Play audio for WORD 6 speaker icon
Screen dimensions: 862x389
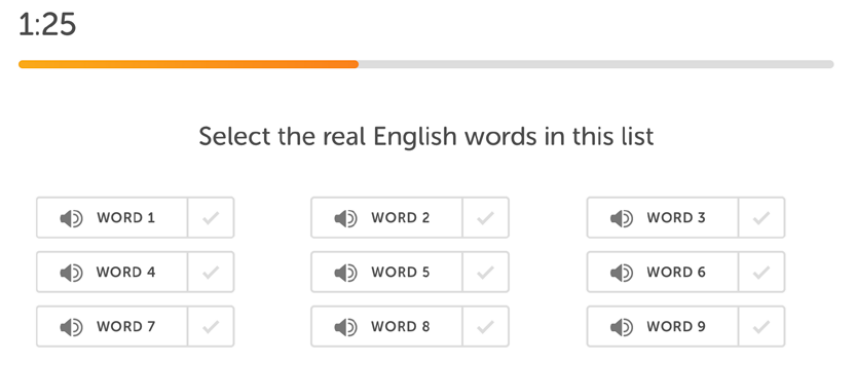coord(622,273)
